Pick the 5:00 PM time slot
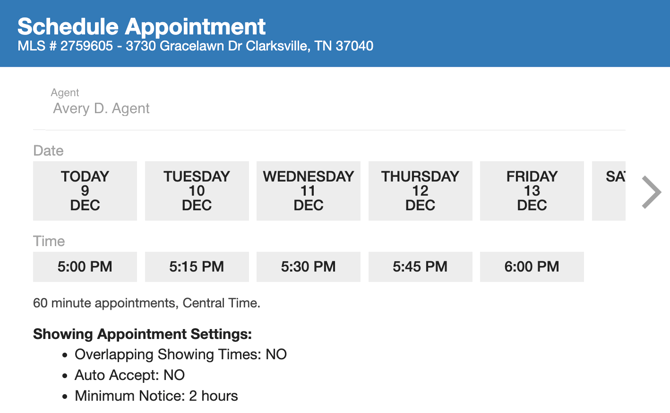The width and height of the screenshot is (670, 413). (85, 267)
